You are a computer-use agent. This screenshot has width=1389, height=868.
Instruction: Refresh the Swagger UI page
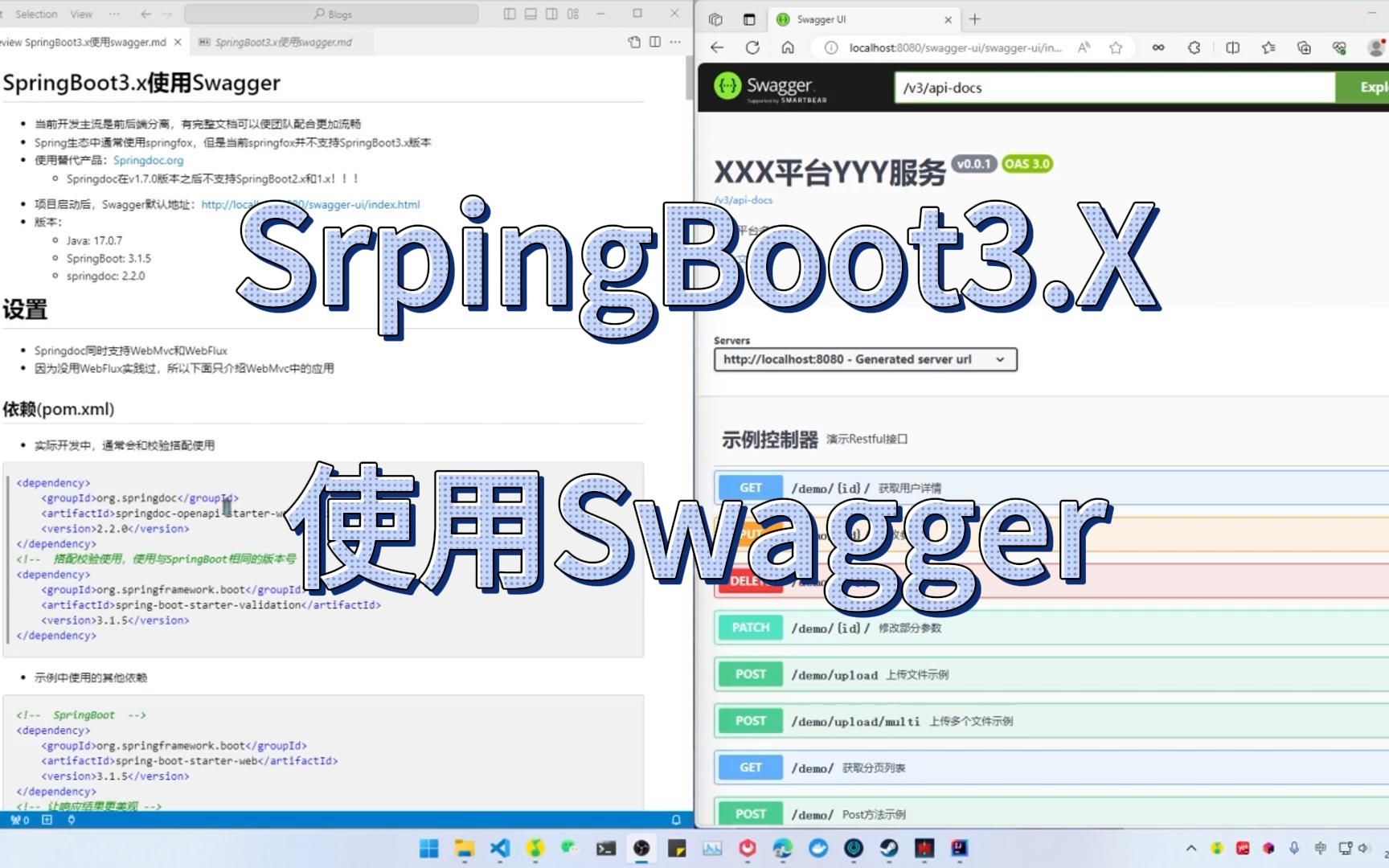[752, 47]
